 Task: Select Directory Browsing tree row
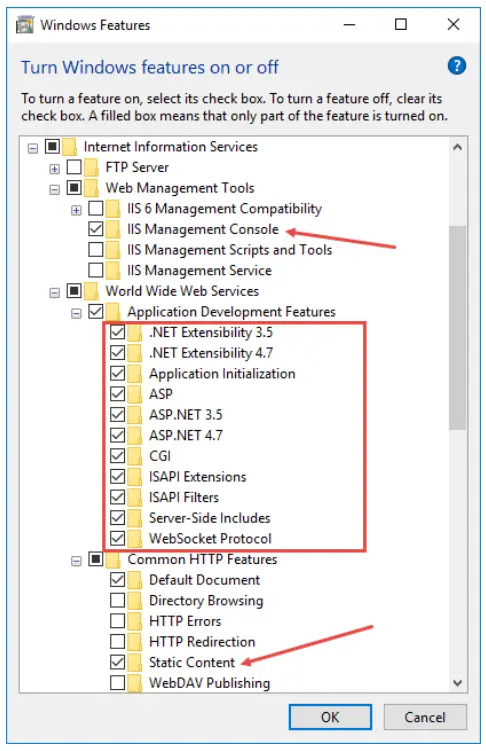pos(187,601)
